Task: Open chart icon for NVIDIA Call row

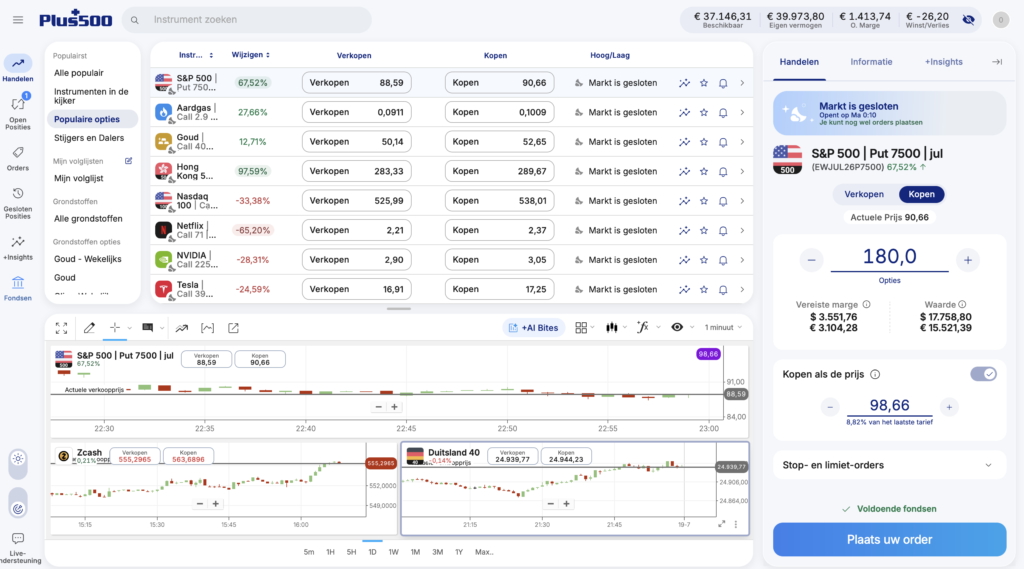Action: 684,260
